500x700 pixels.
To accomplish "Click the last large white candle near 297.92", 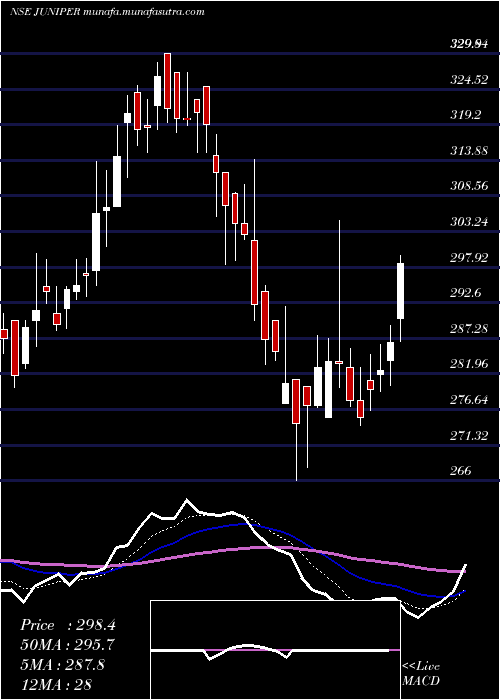I will (x=400, y=291).
